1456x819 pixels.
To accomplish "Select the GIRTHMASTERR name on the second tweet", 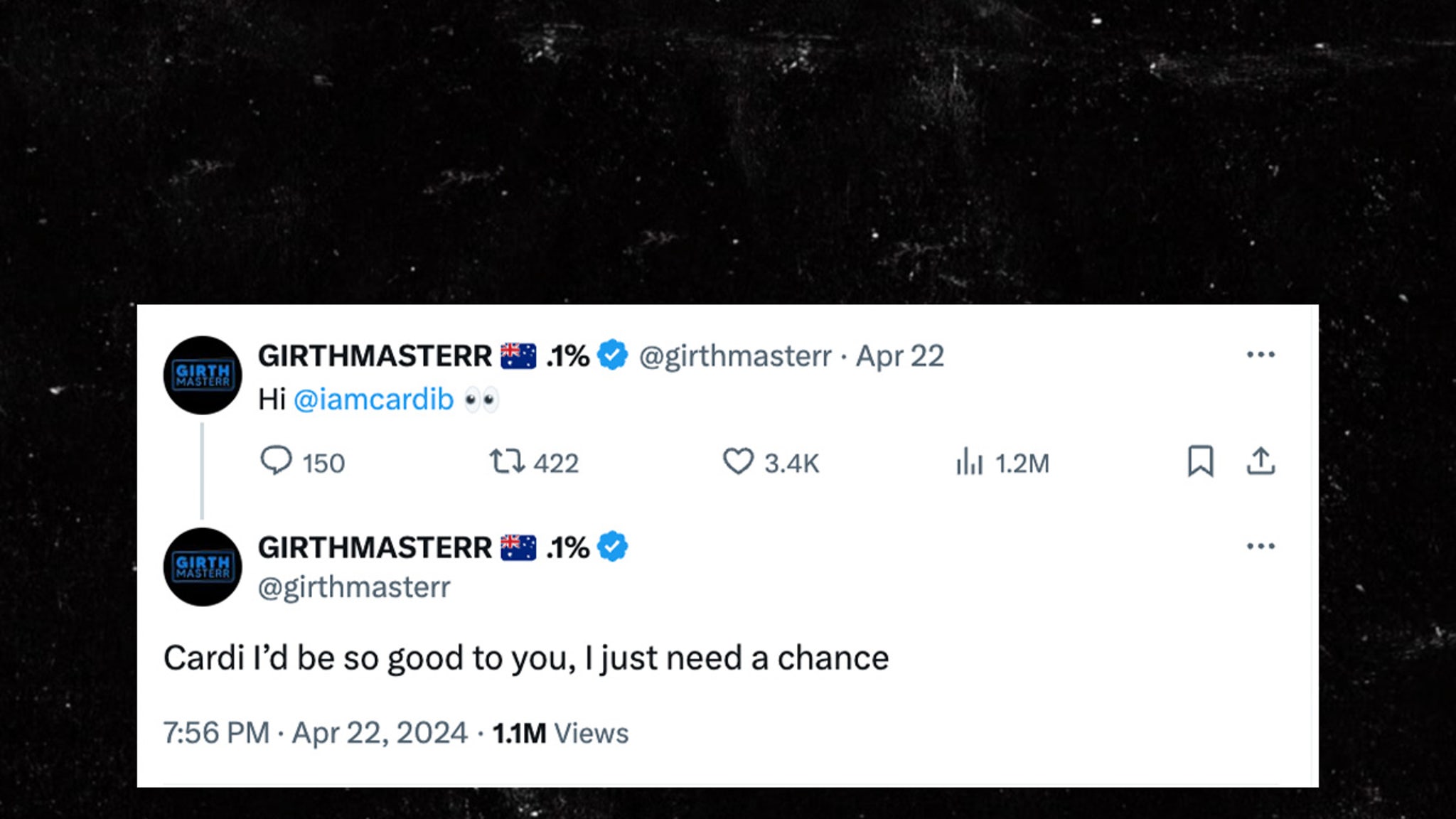I will (375, 548).
